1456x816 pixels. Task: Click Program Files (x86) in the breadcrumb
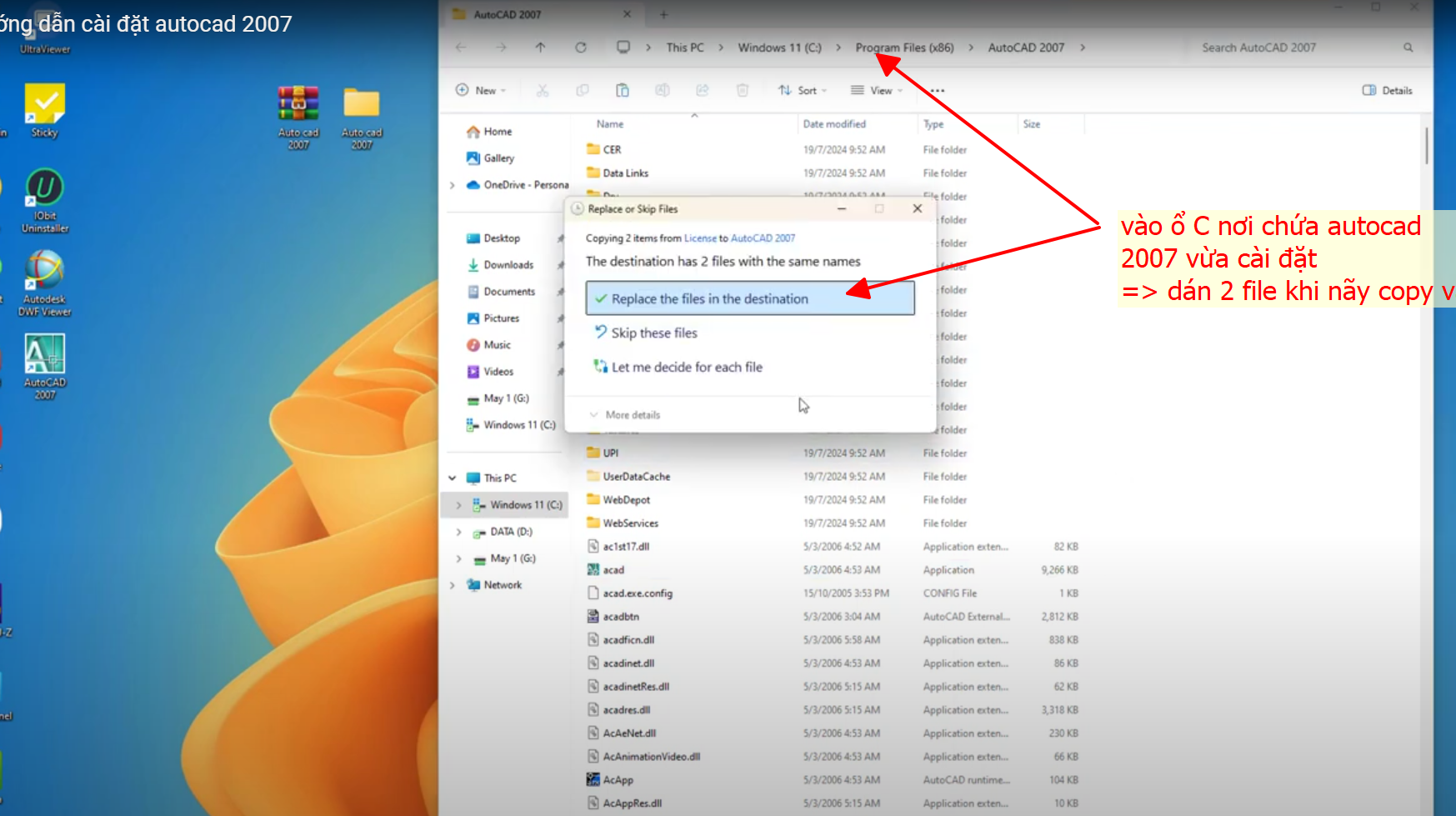coord(904,48)
